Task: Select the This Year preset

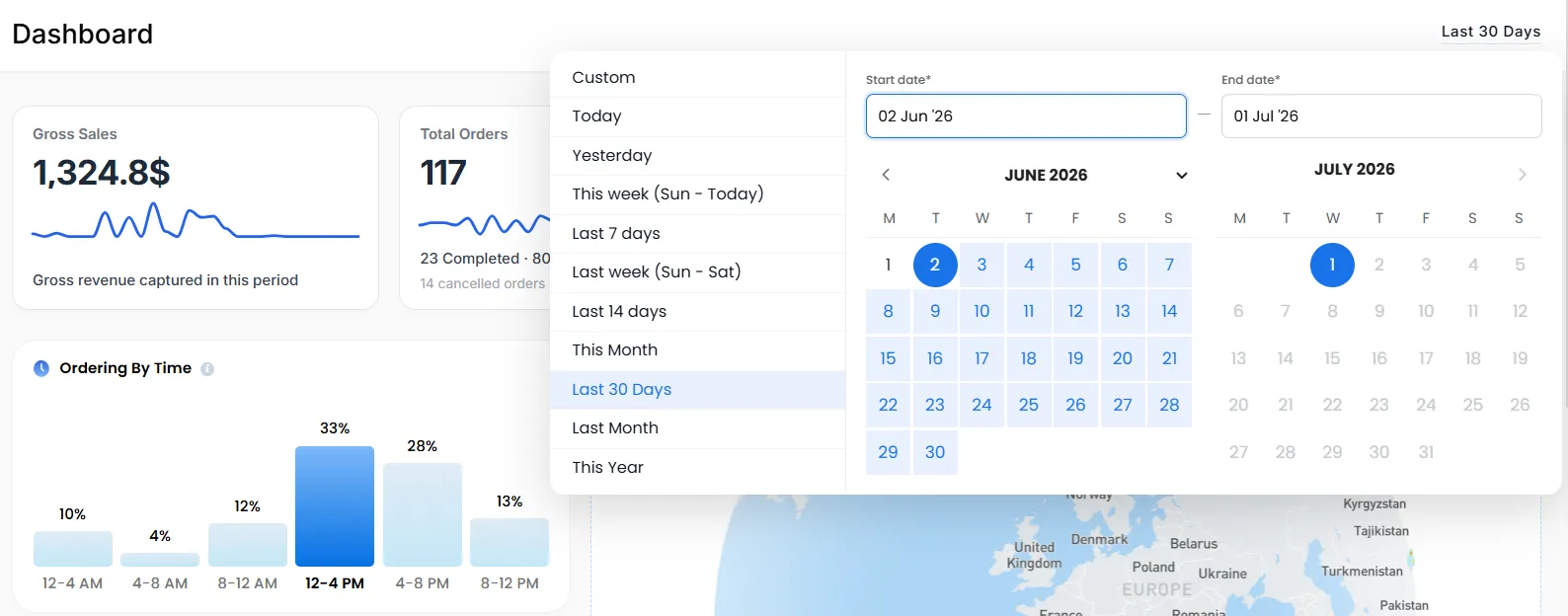Action: (x=698, y=467)
